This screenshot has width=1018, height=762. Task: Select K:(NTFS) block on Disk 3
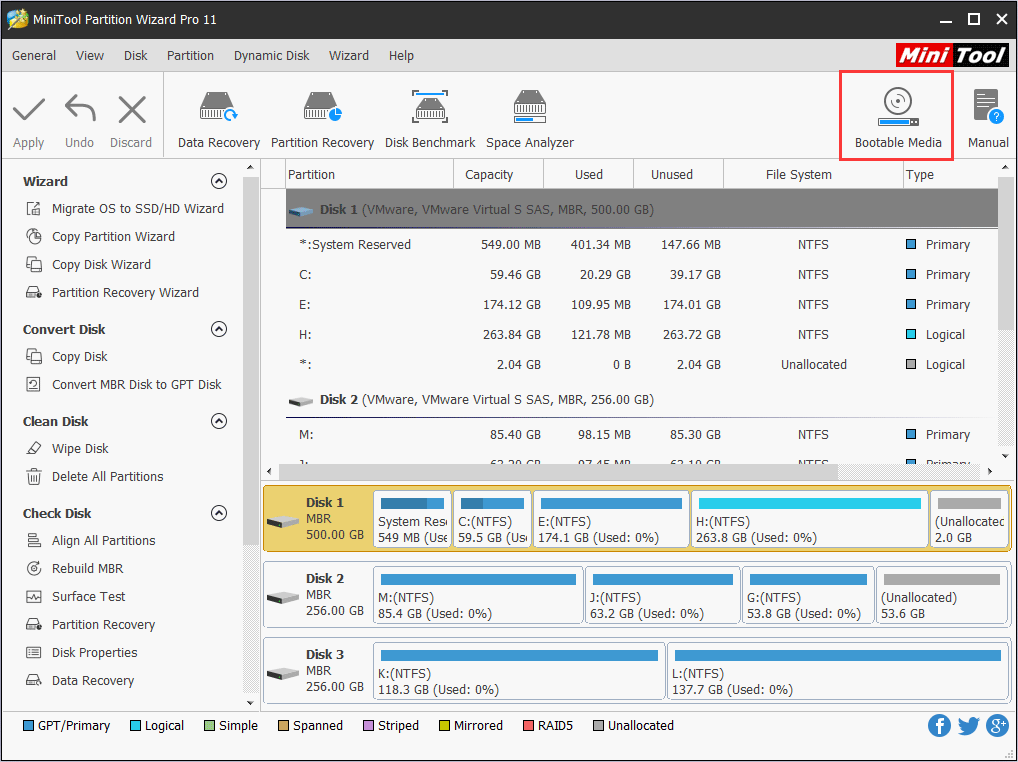[x=519, y=670]
